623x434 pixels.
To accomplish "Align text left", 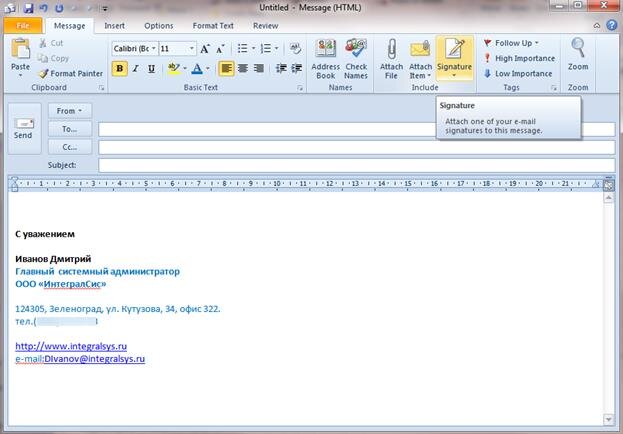I will (226, 68).
